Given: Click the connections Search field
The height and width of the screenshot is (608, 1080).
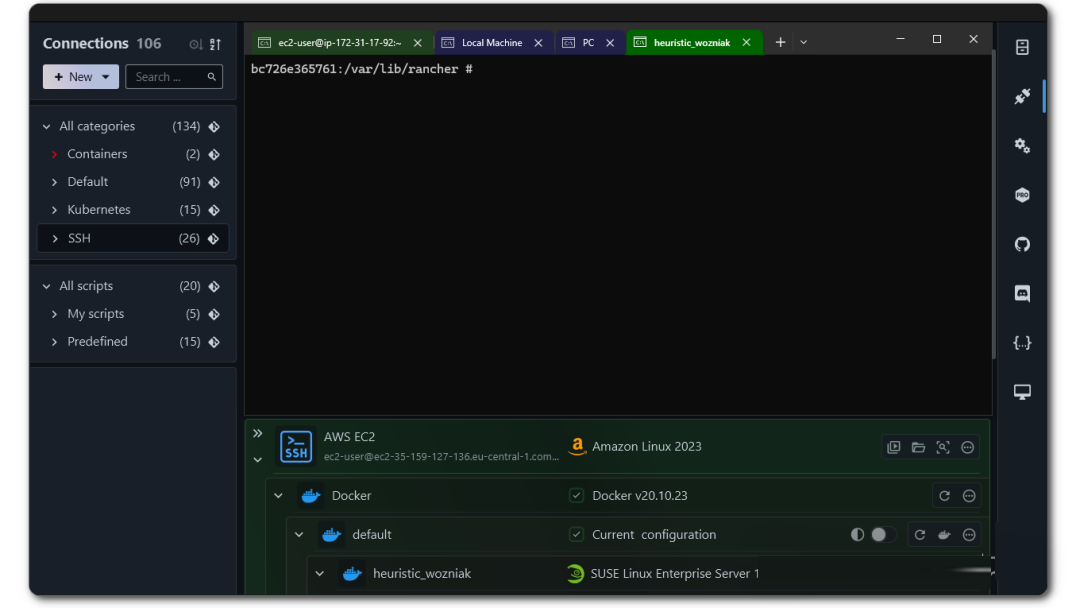Looking at the screenshot, I should point(165,77).
